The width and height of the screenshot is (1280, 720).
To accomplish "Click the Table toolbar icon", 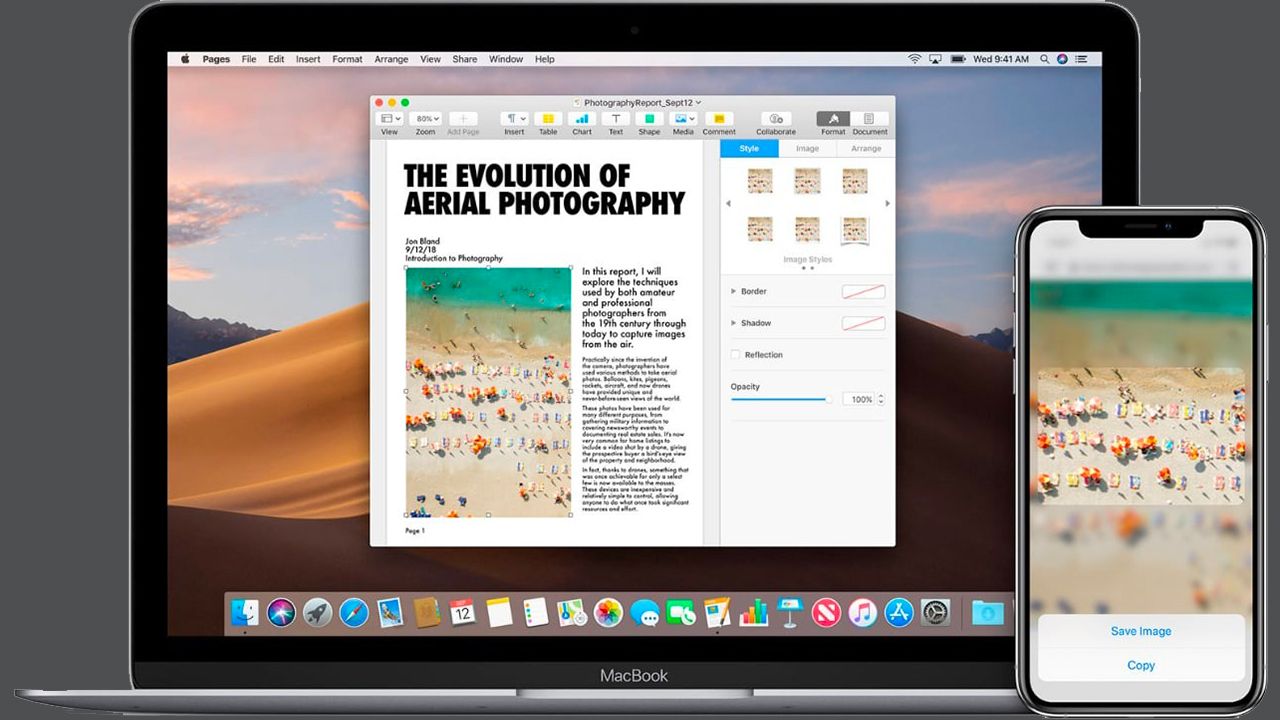I will [548, 118].
